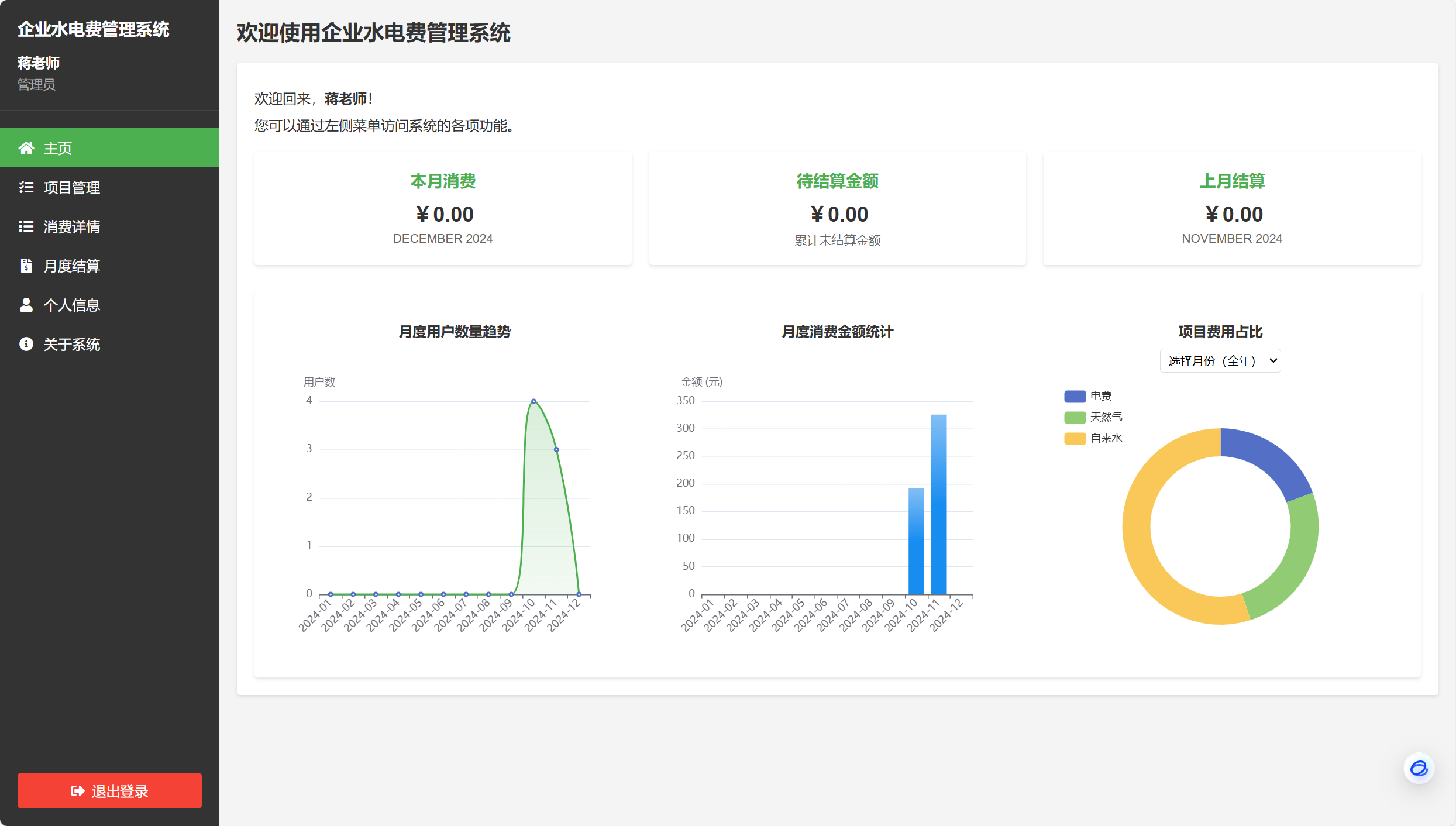
Task: Click the 天然气 legend label text
Action: [1106, 417]
